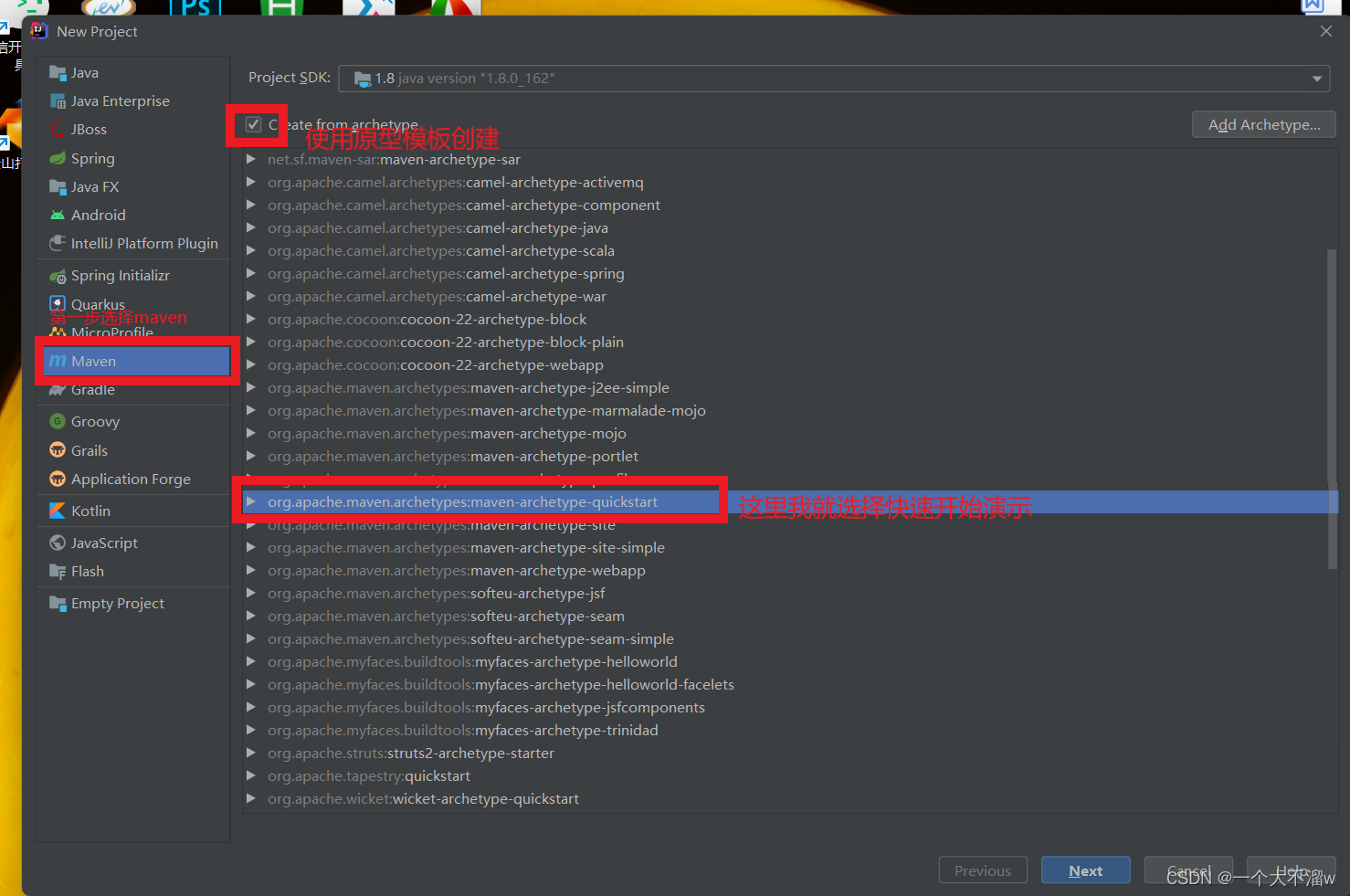This screenshot has height=896, width=1350.
Task: Click the Java project type icon
Action: pyautogui.click(x=58, y=73)
